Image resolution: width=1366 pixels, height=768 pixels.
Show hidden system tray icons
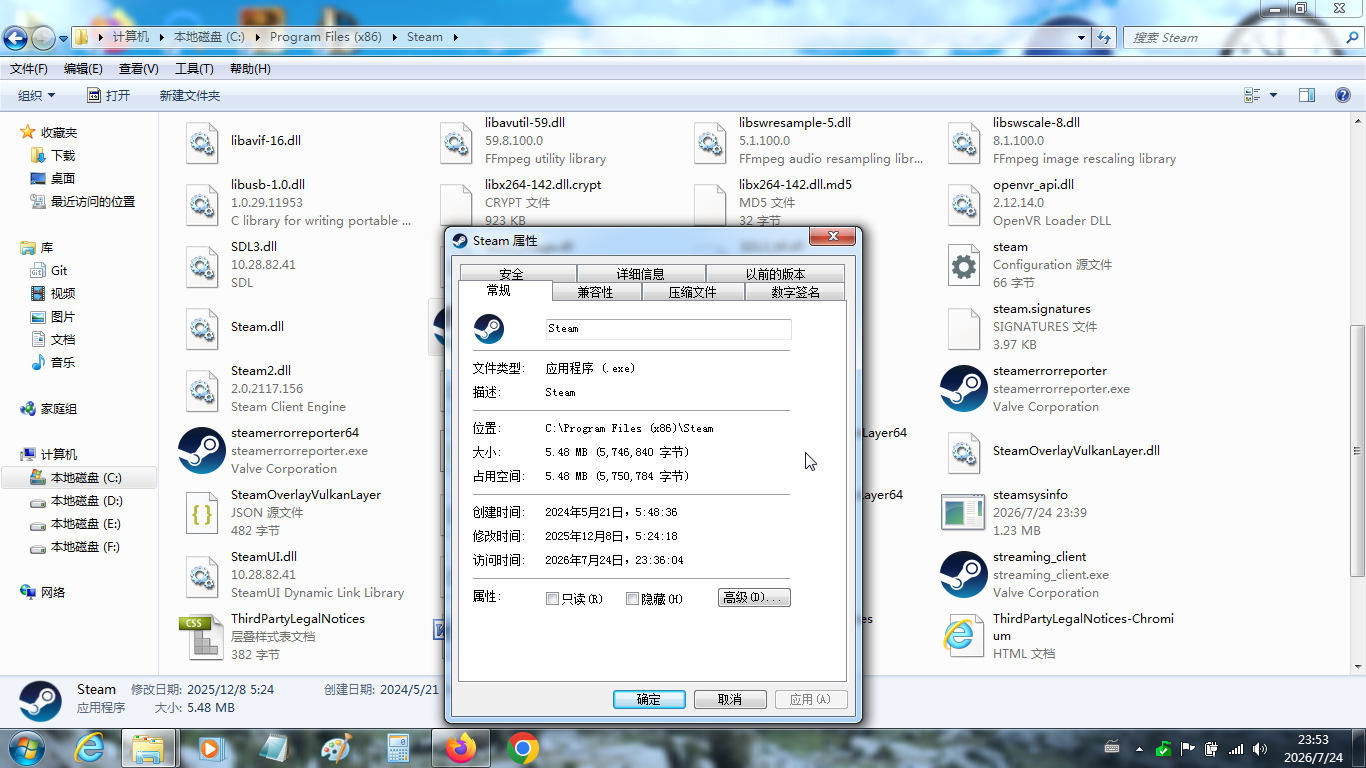click(1139, 749)
